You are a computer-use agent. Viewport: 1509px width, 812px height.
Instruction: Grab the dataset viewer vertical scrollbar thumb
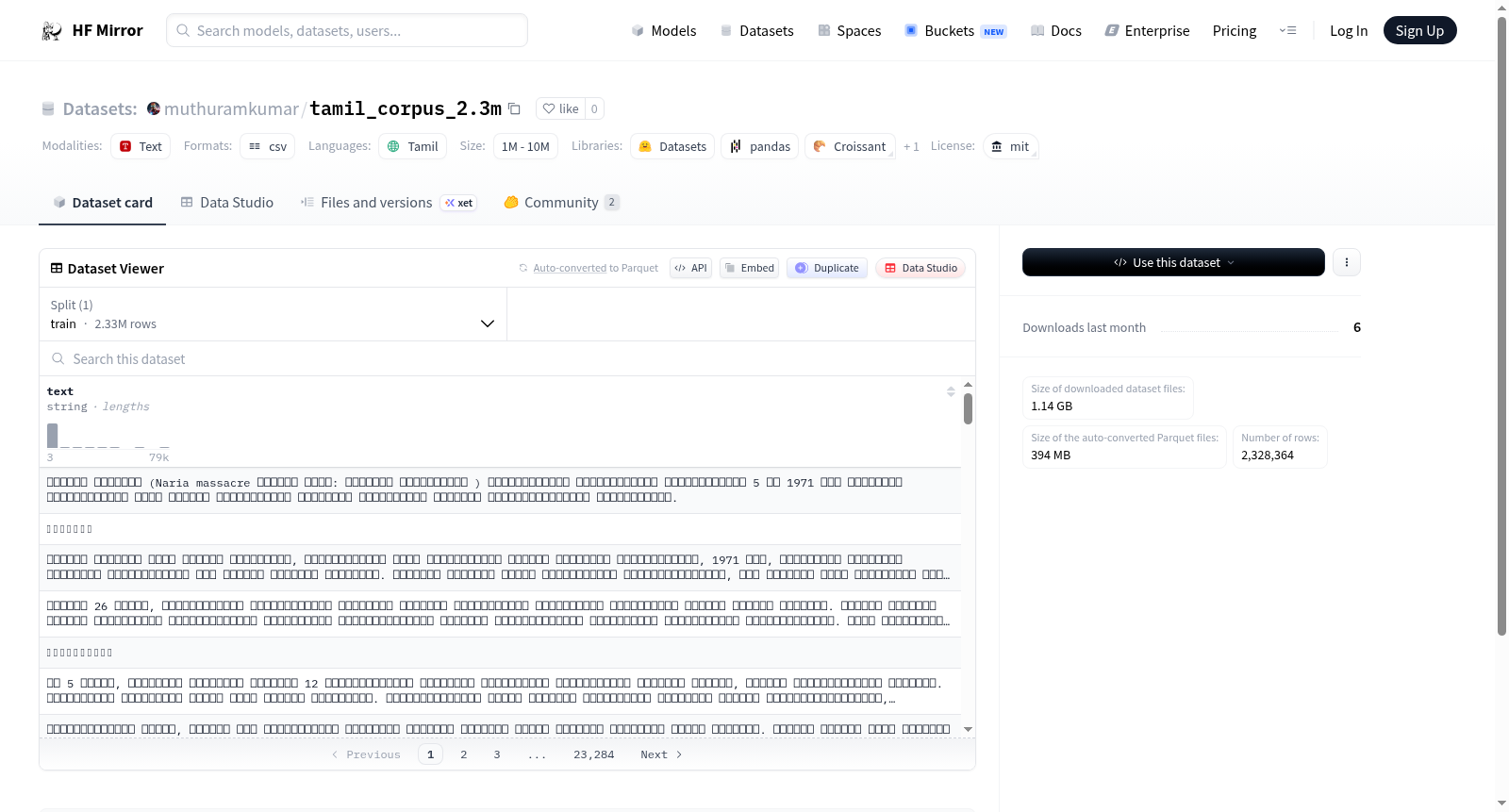pos(968,408)
